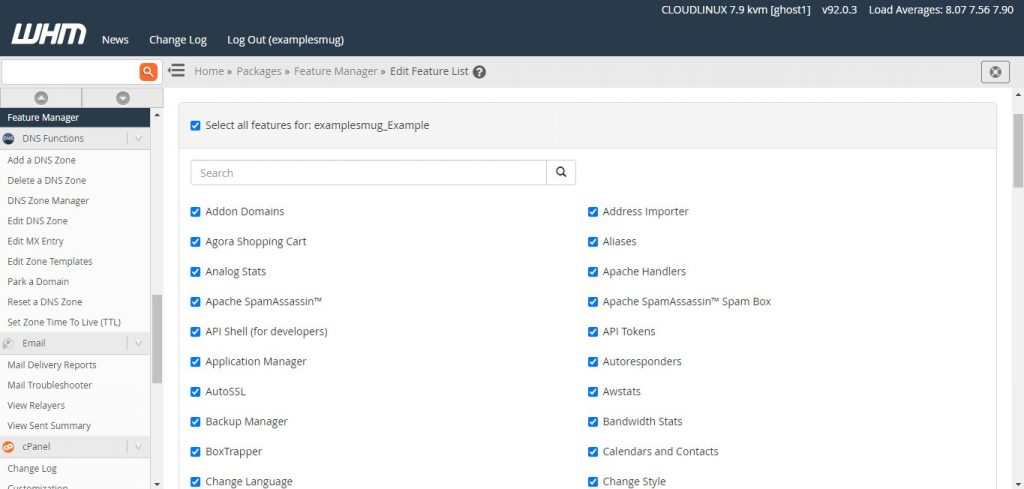Click the sidebar expand-all down arrow
This screenshot has height=489, width=1024.
123,97
